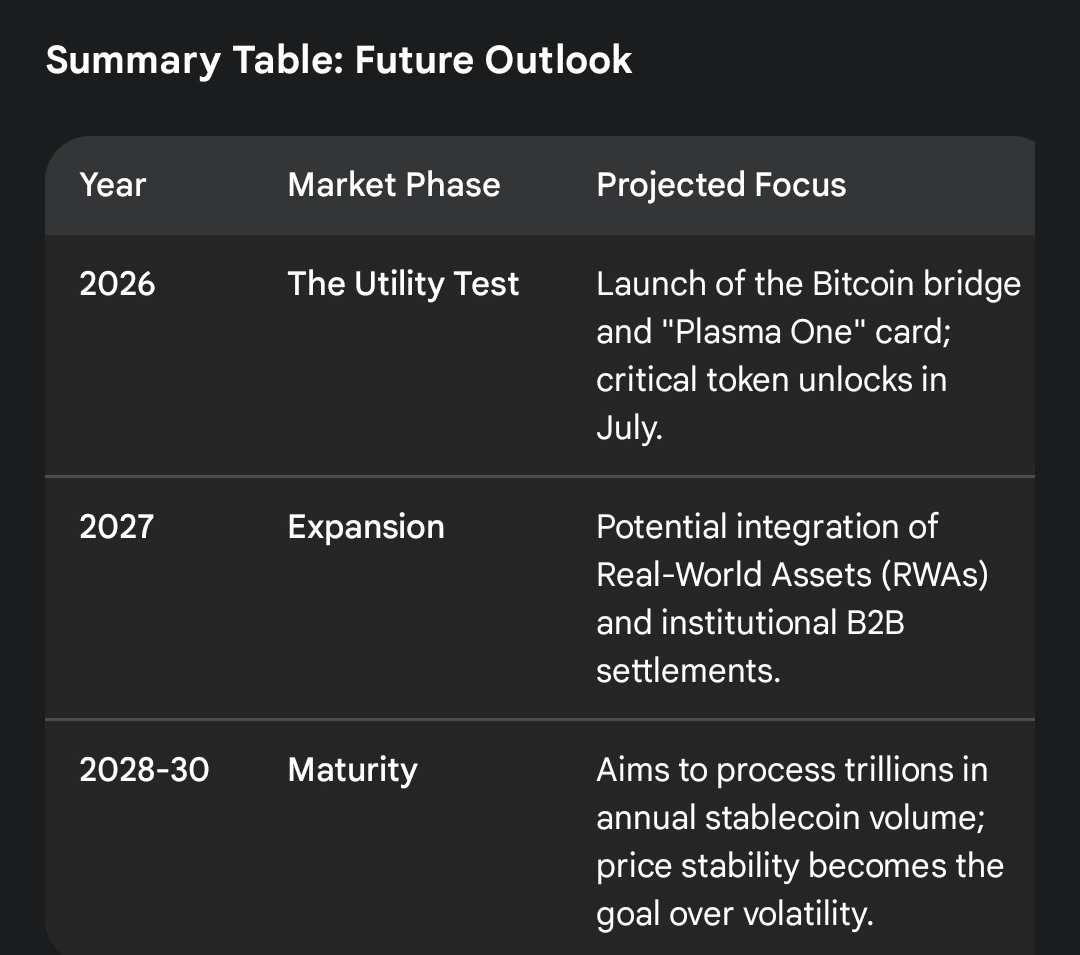Image resolution: width=1080 pixels, height=955 pixels.
Task: Click the 2028-30 year cell
Action: (x=145, y=770)
